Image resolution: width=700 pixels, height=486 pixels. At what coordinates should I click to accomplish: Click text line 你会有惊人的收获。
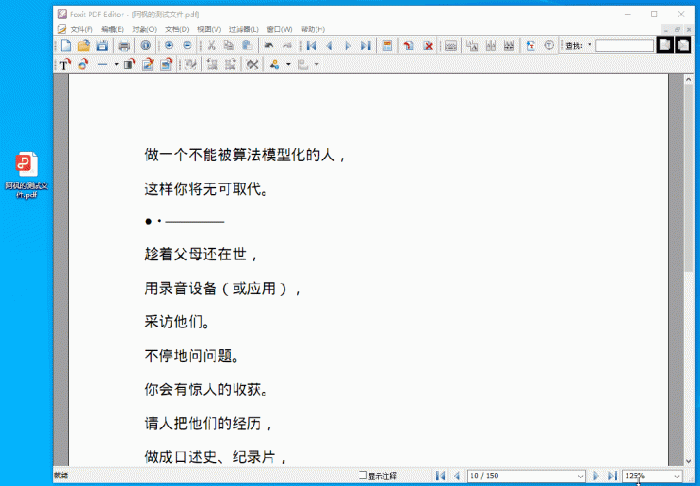[207, 390]
